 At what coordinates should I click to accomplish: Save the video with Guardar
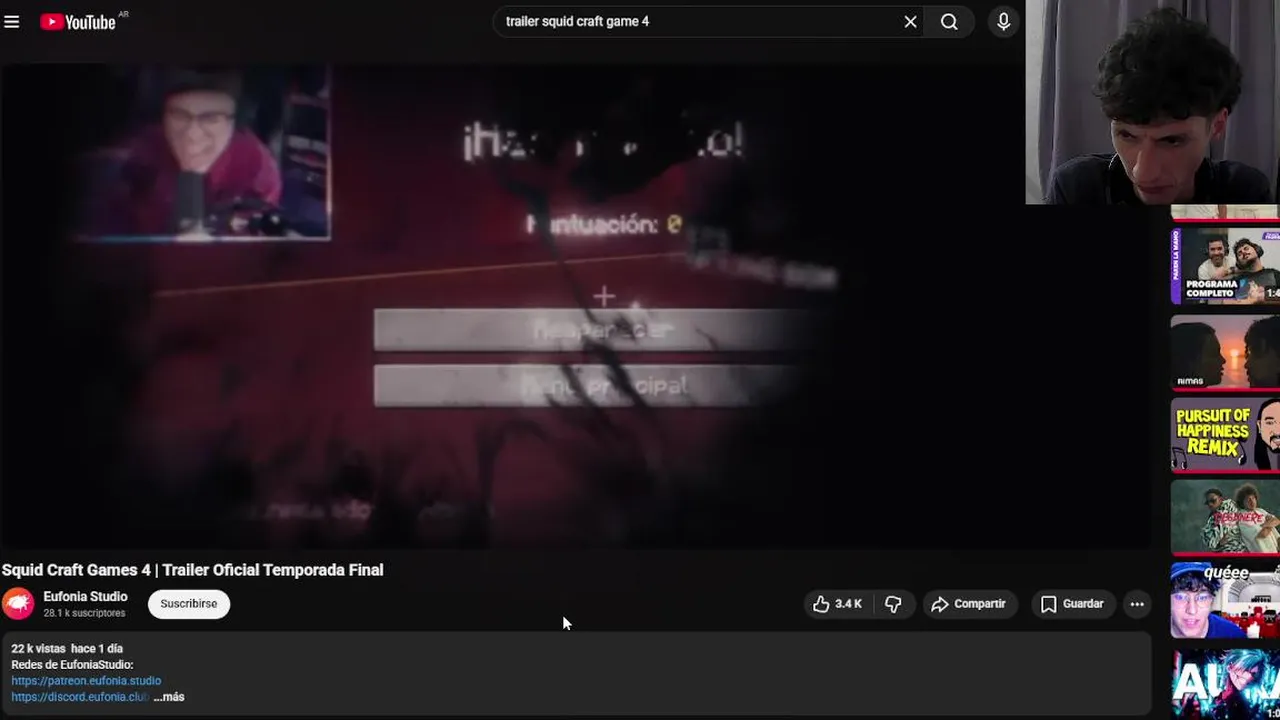pyautogui.click(x=1072, y=604)
